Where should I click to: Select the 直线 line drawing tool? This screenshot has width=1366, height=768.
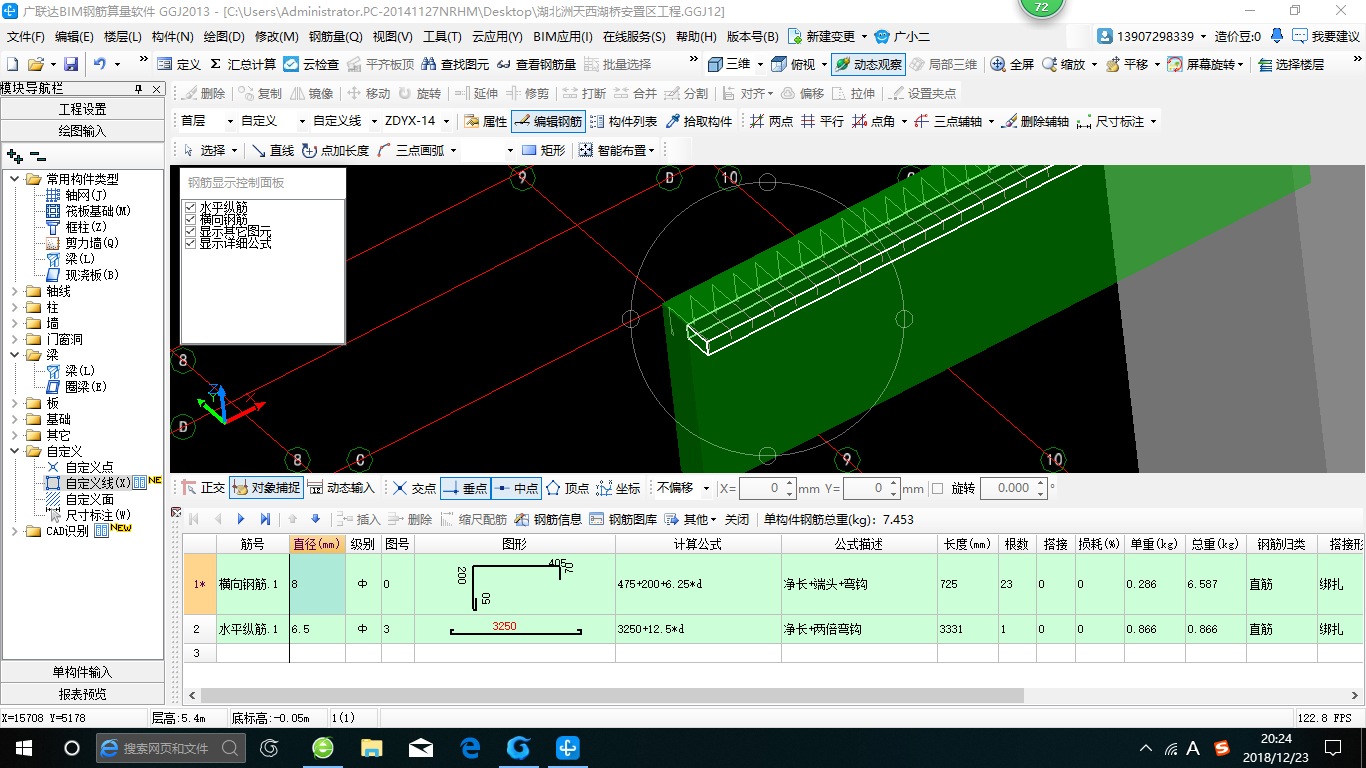tap(272, 150)
